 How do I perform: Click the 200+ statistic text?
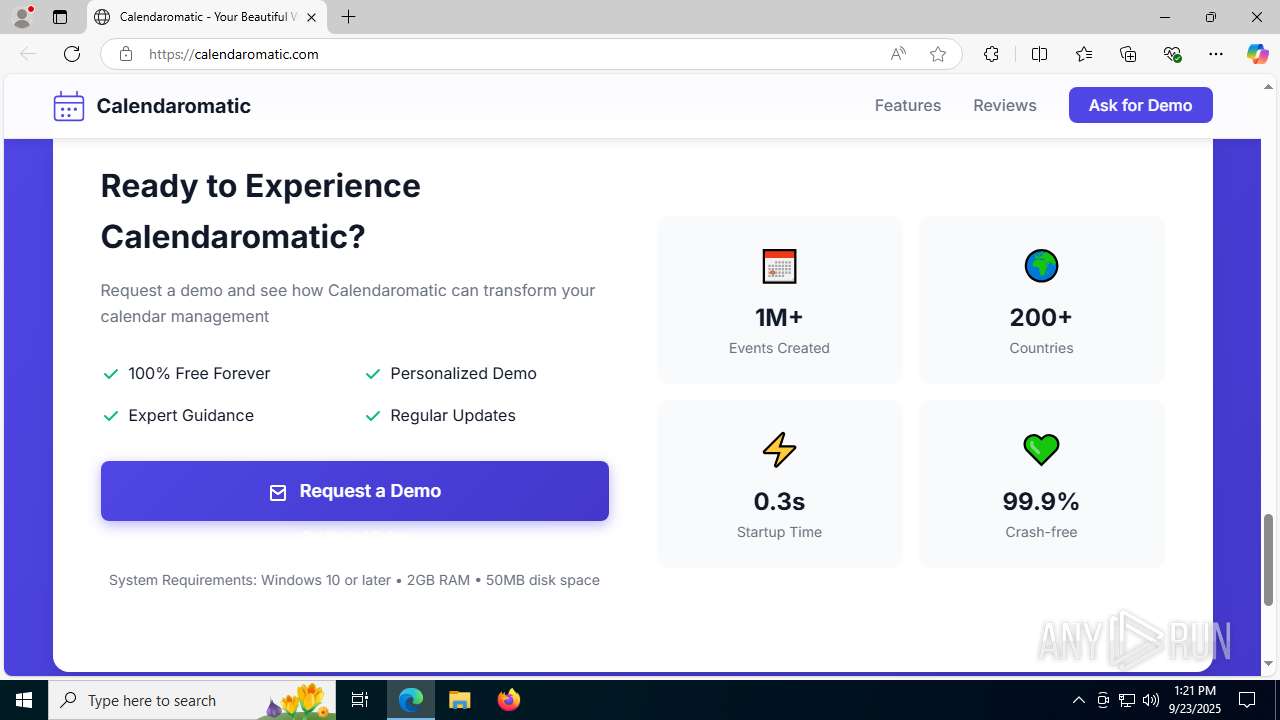pos(1041,317)
